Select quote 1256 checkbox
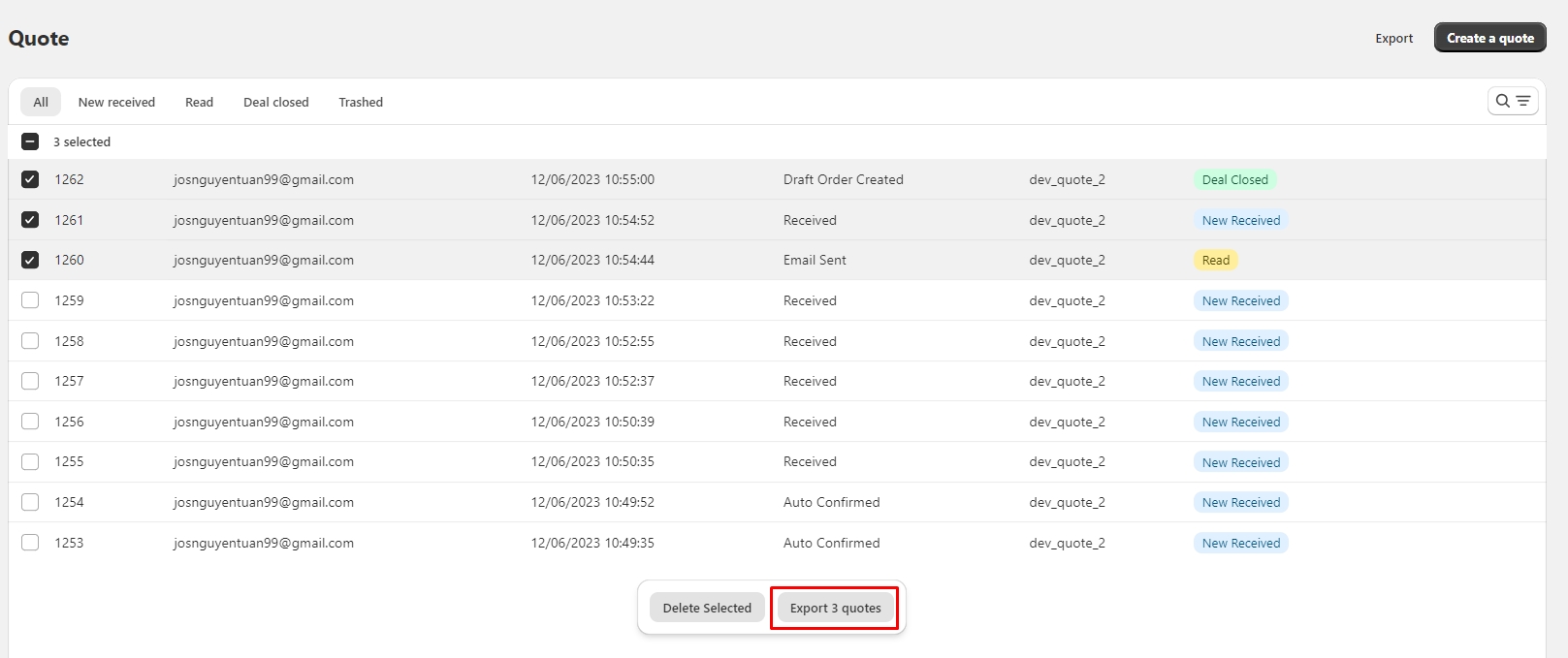This screenshot has width=1568, height=658. click(x=30, y=422)
